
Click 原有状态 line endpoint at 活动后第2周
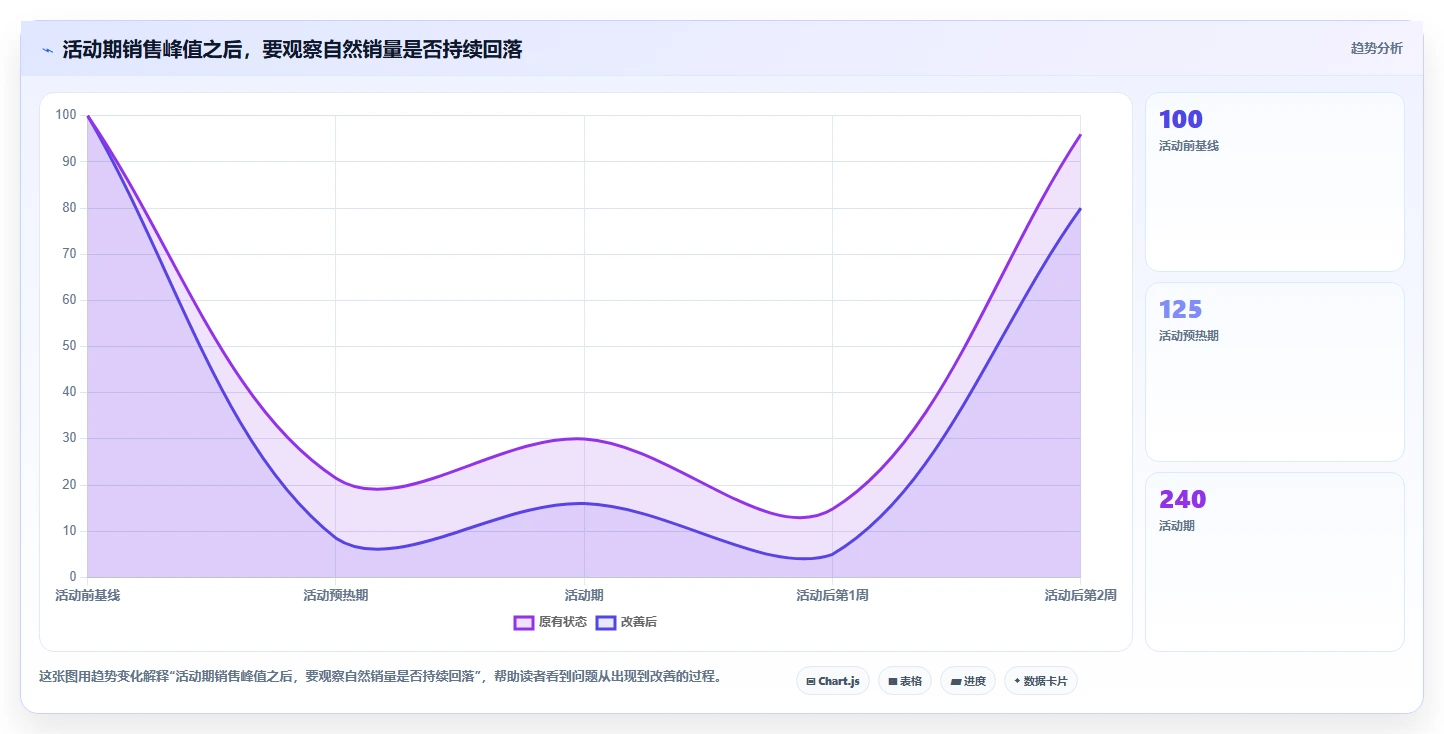click(1080, 134)
